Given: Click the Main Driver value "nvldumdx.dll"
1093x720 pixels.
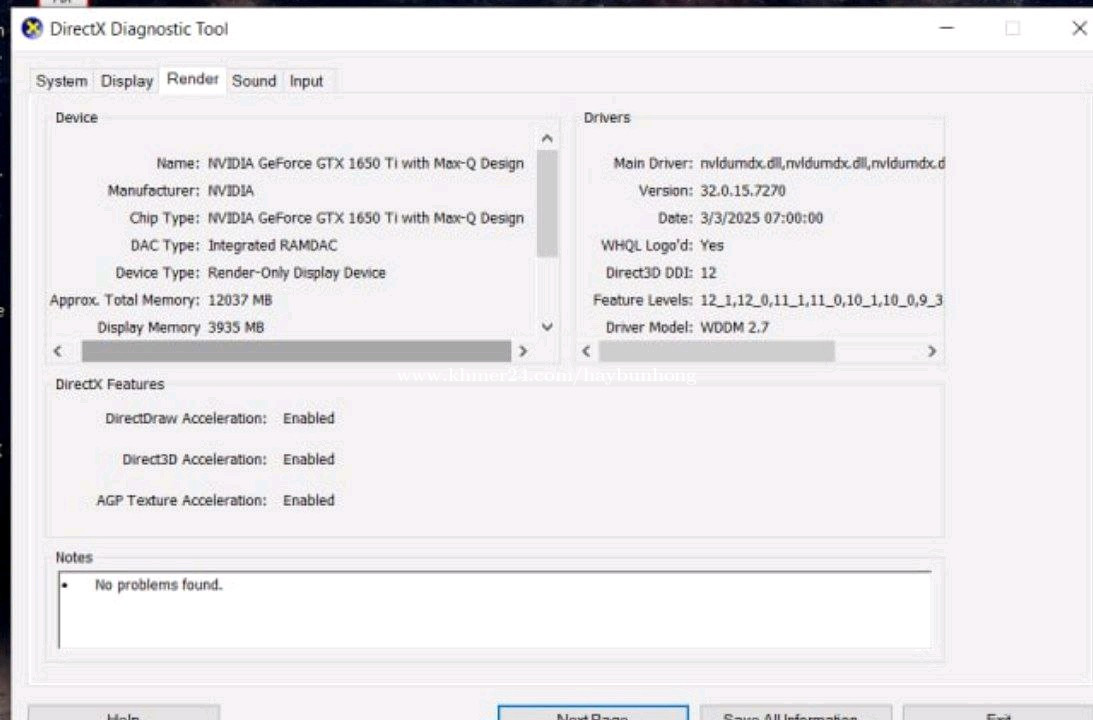Looking at the screenshot, I should click(823, 163).
